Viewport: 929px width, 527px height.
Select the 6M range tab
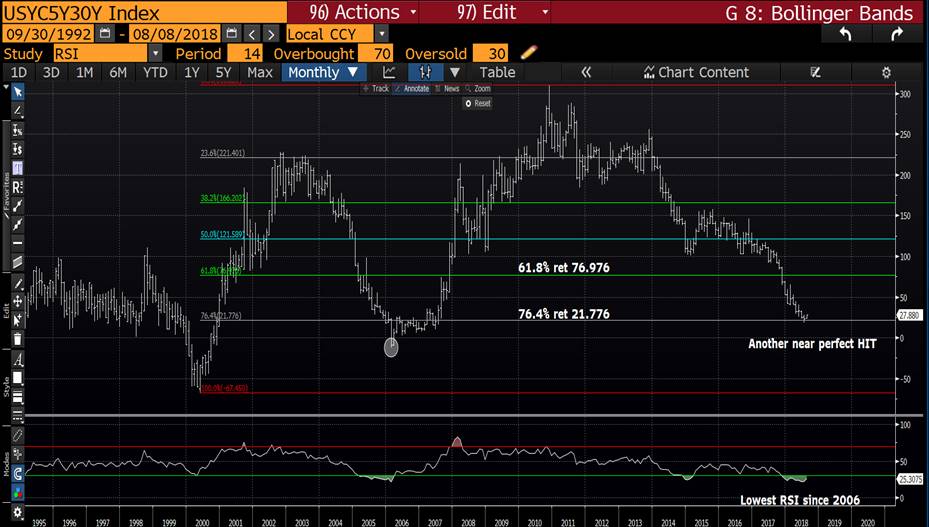click(x=118, y=72)
